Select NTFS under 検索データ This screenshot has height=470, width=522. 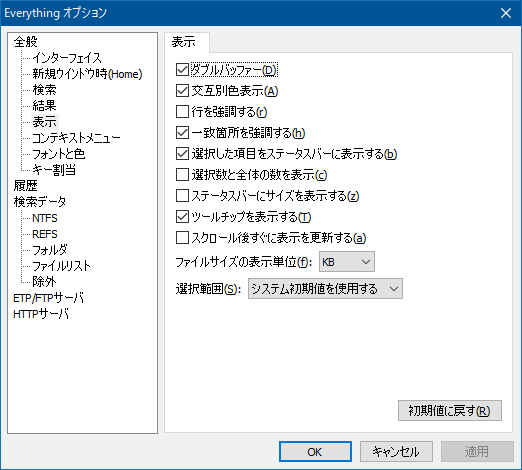45,218
